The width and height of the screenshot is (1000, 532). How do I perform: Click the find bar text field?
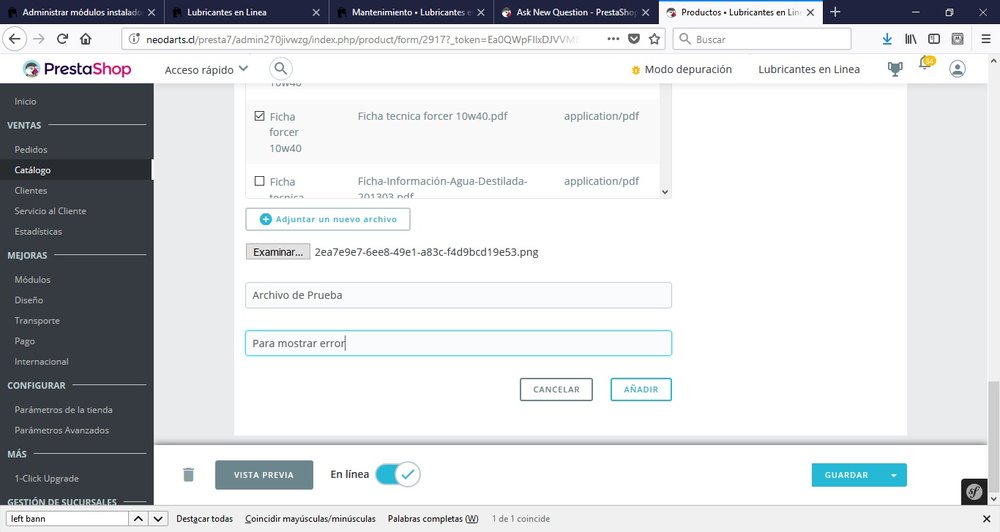click(x=67, y=519)
